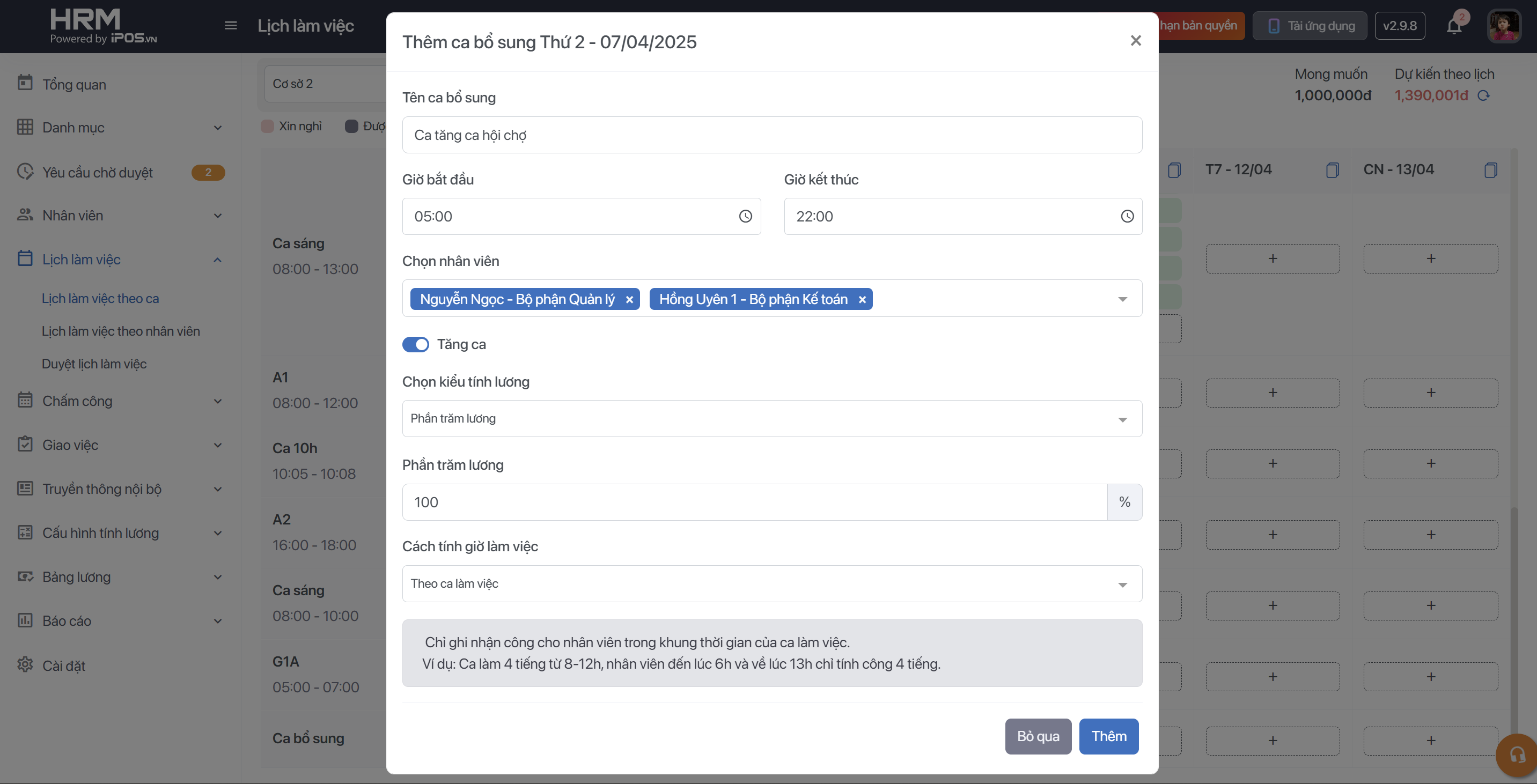The width and height of the screenshot is (1537, 784).
Task: Open the notifications bell
Action: pyautogui.click(x=1453, y=26)
